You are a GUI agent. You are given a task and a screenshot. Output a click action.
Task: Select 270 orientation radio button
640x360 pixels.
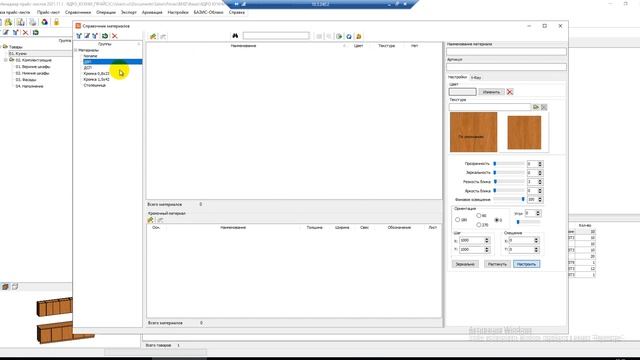pyautogui.click(x=479, y=224)
